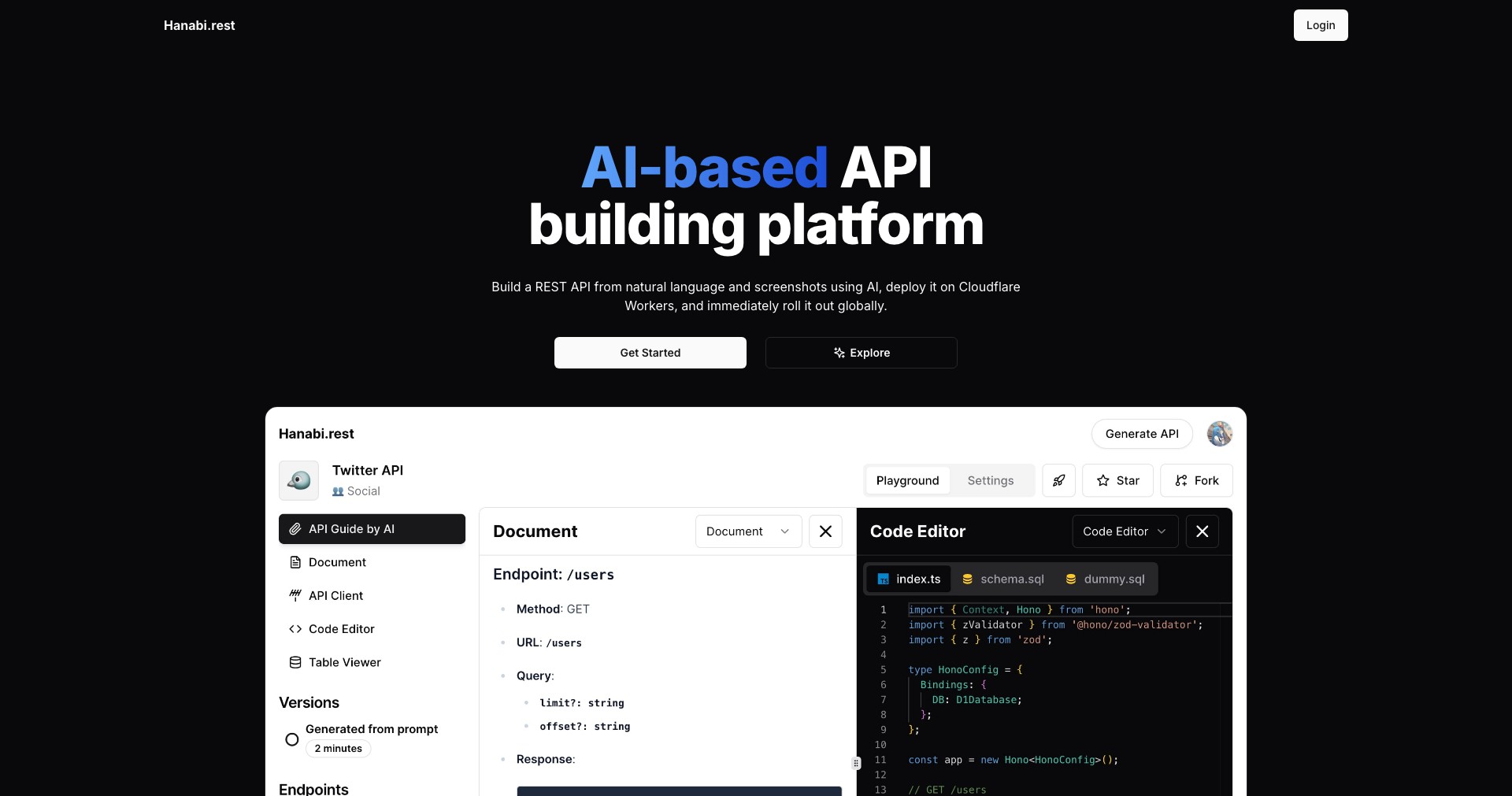Click the Hanabi.rest logo in top navigation

tap(199, 25)
